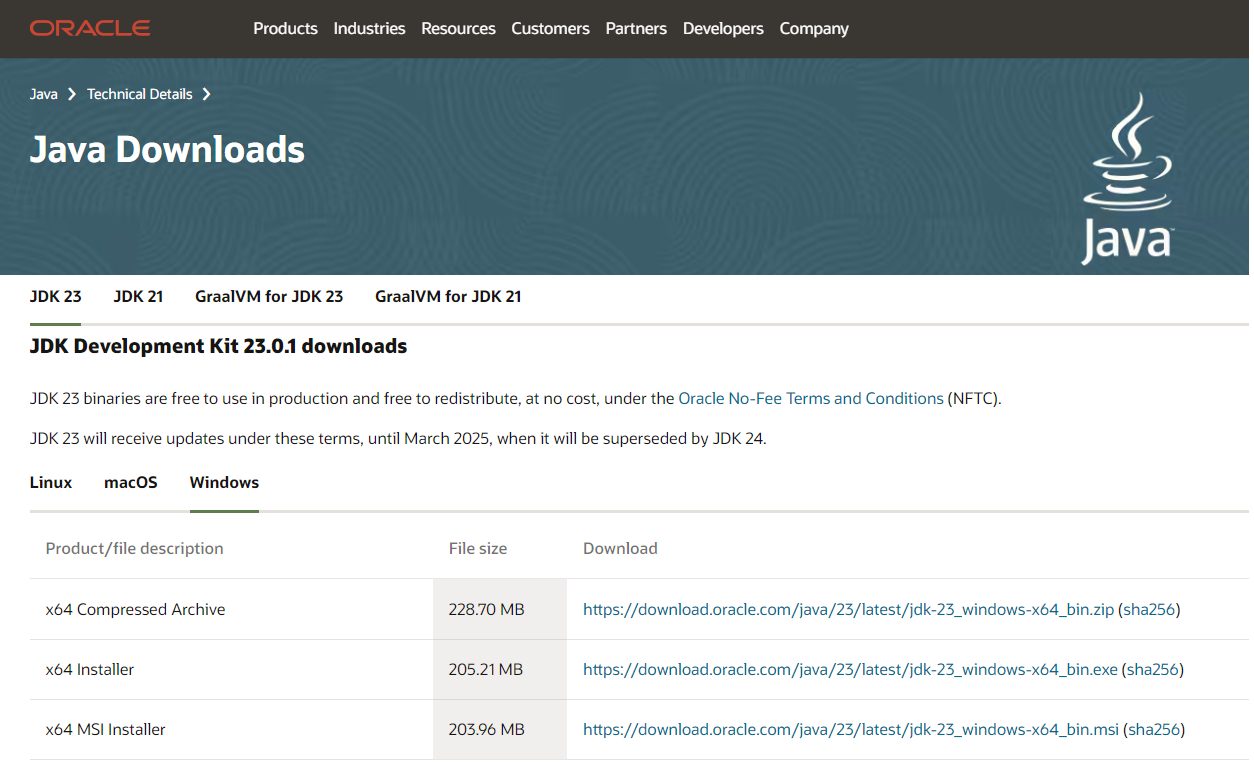The height and width of the screenshot is (777, 1254).
Task: Open the Resources navigation menu
Action: 458,28
